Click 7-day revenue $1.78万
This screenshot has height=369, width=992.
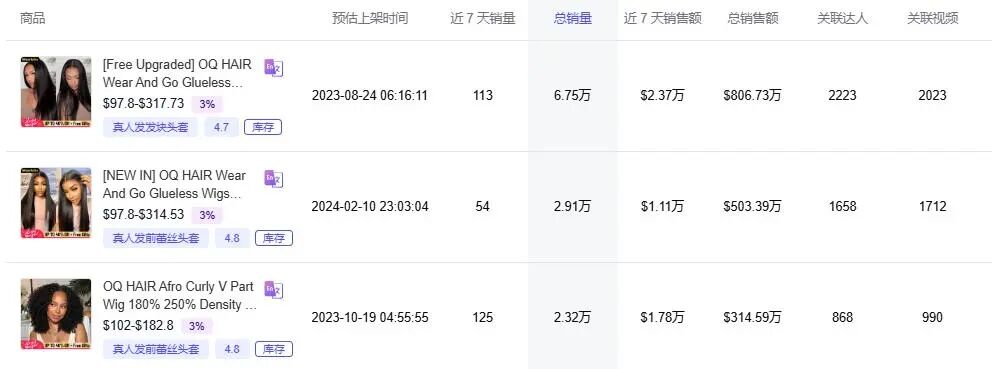[x=662, y=317]
